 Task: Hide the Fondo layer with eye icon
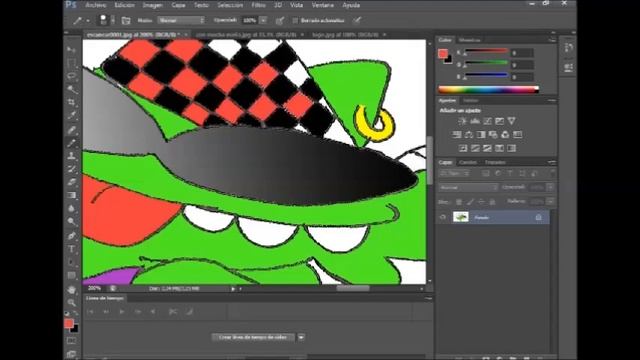point(443,218)
